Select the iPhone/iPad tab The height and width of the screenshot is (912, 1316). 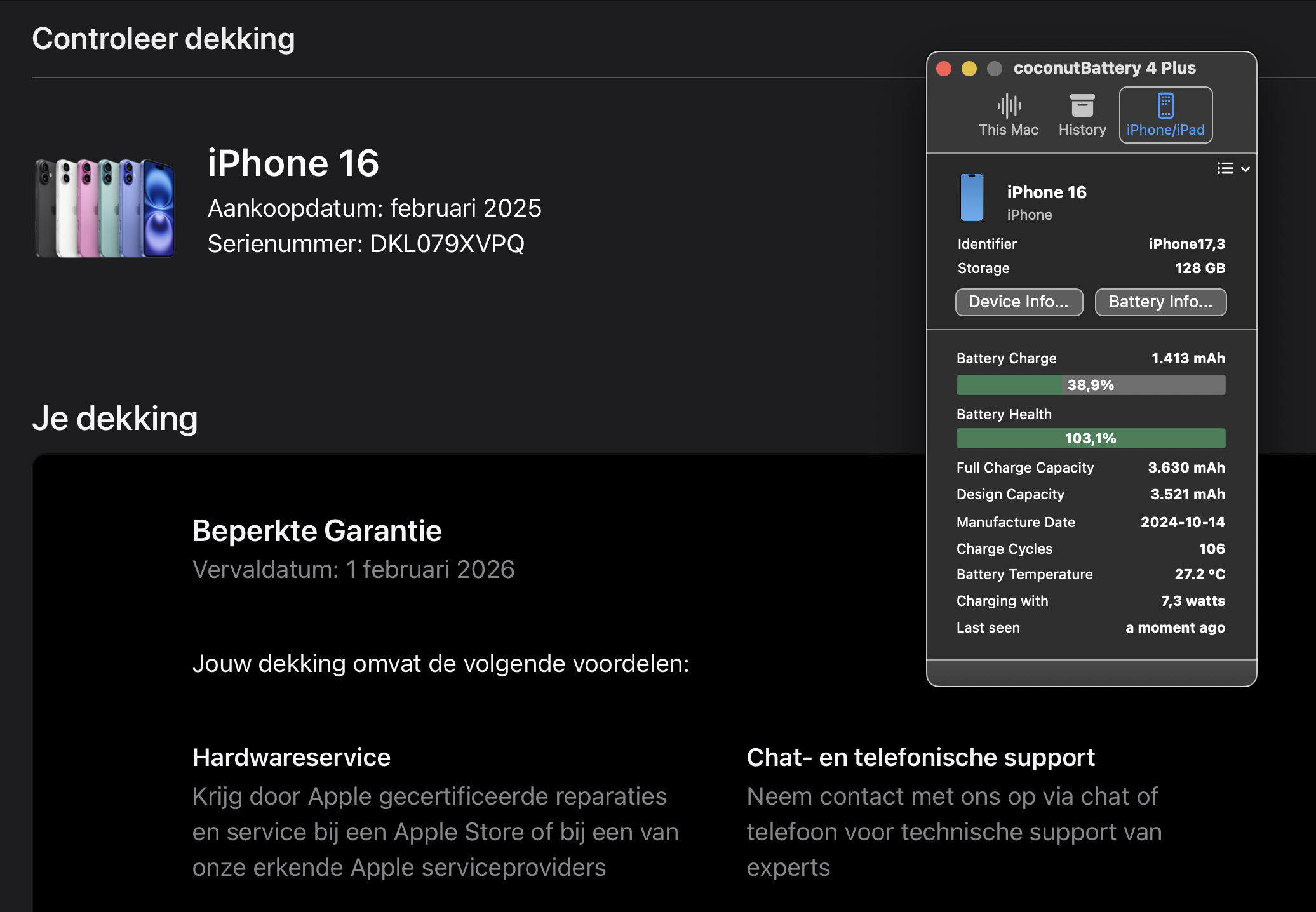coord(1165,116)
